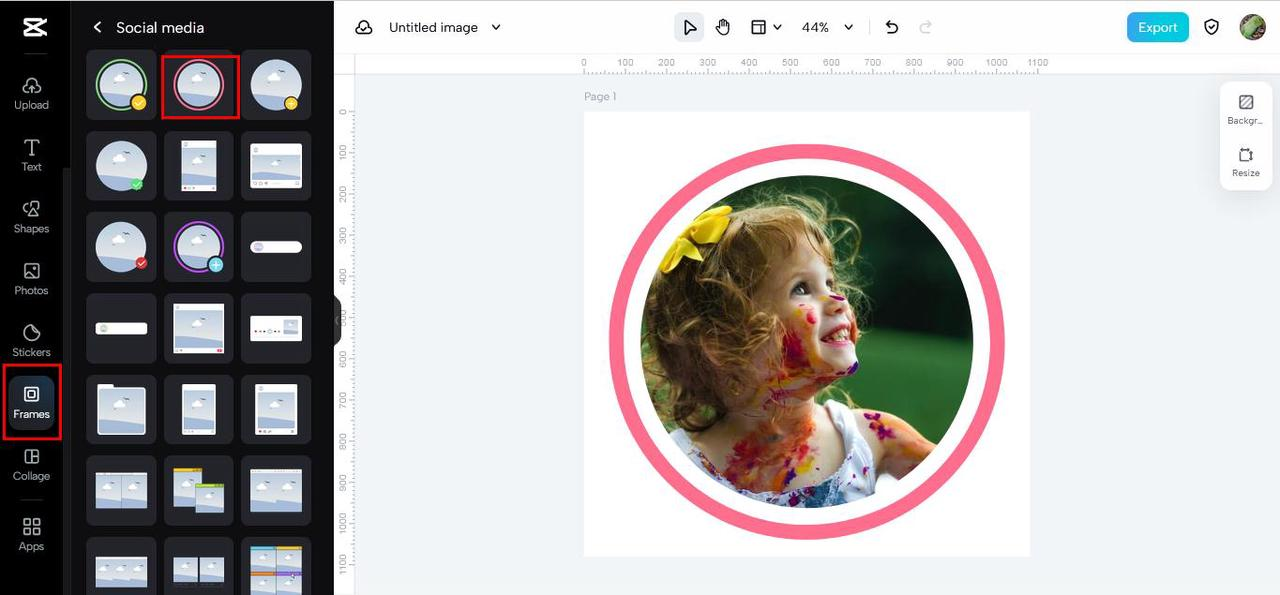Click the Export button
The image size is (1280, 595).
pos(1157,27)
